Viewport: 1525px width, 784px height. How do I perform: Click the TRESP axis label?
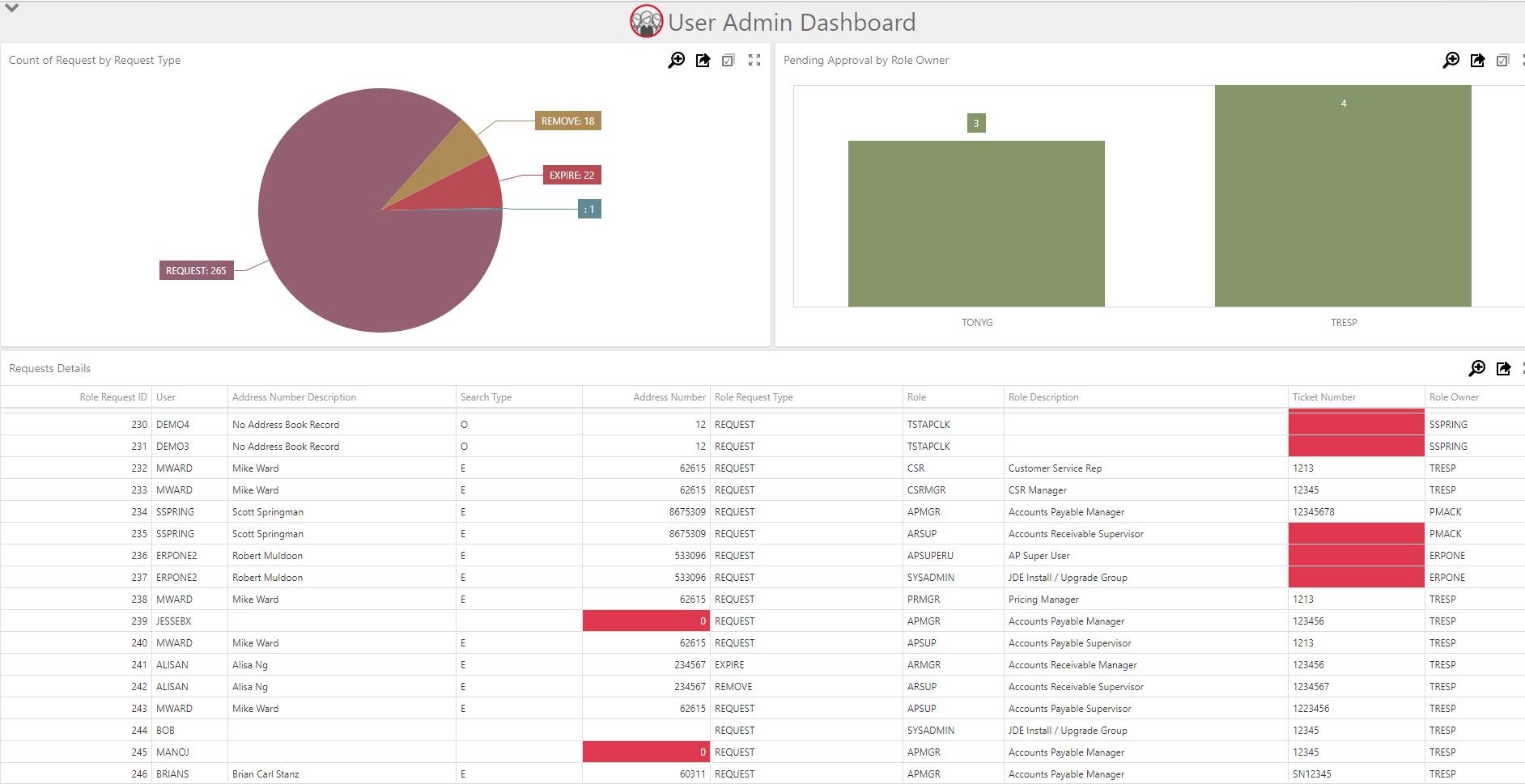pyautogui.click(x=1344, y=322)
